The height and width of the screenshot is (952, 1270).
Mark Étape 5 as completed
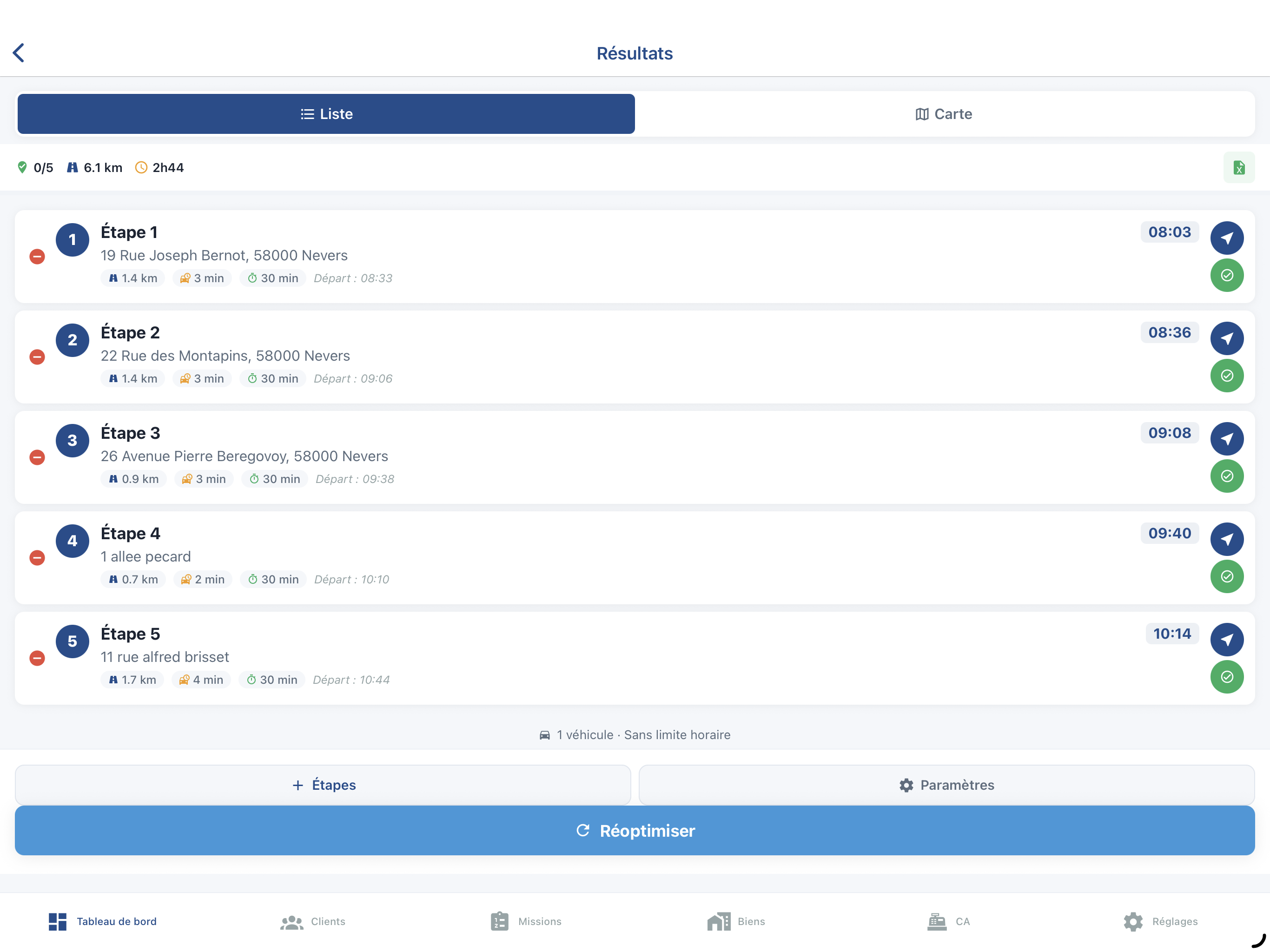tap(1227, 676)
